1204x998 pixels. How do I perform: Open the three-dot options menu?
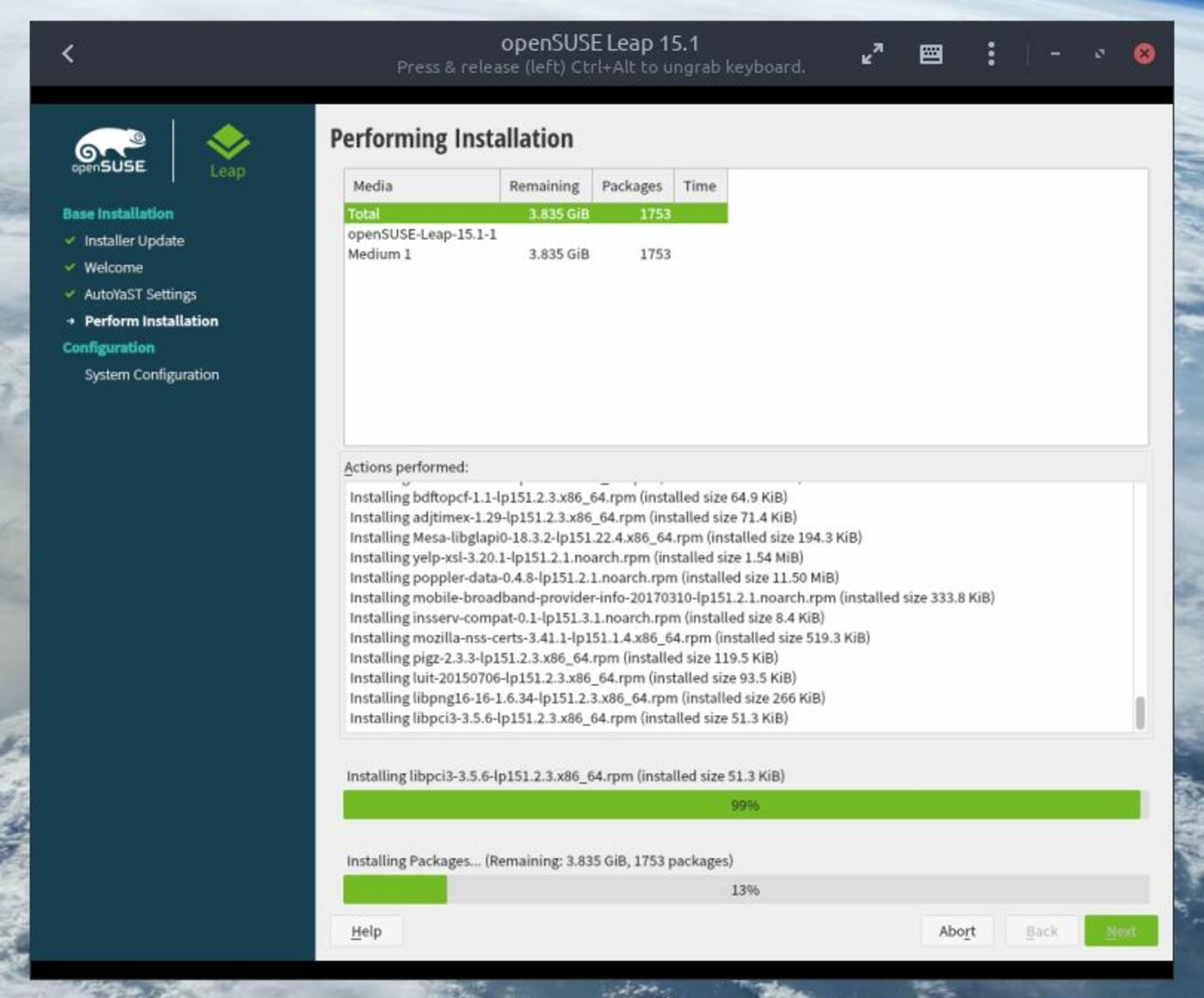[x=991, y=53]
